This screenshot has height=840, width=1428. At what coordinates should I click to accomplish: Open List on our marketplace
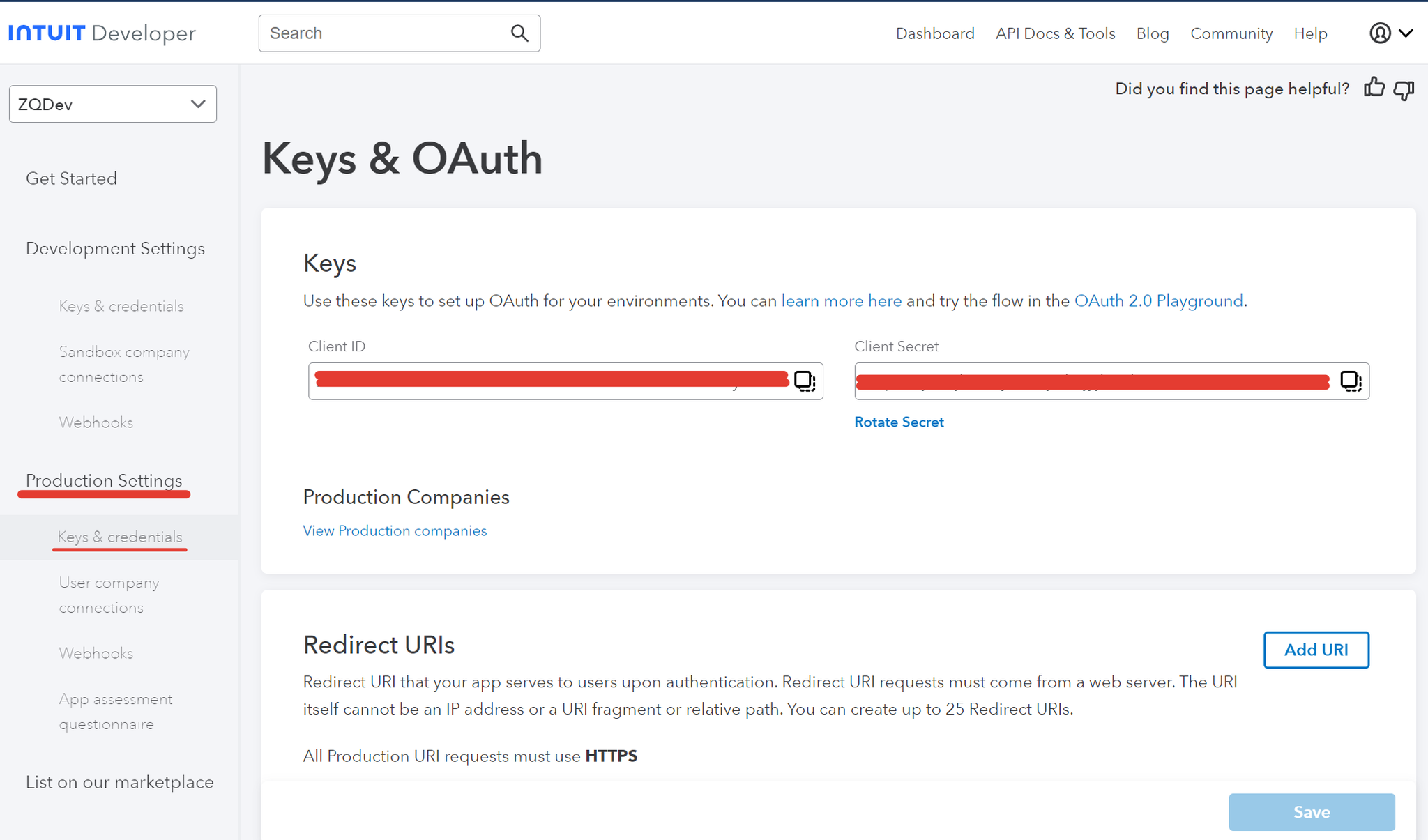120,782
